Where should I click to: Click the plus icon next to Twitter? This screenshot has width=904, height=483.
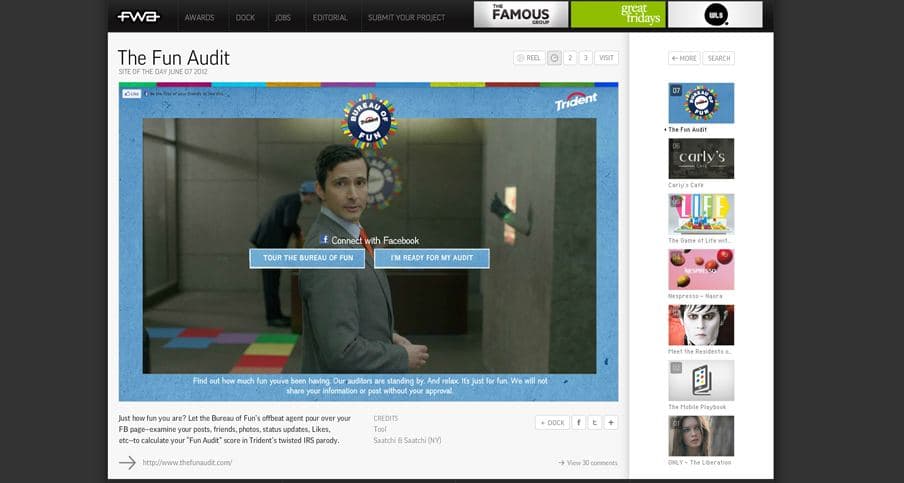pyautogui.click(x=611, y=422)
